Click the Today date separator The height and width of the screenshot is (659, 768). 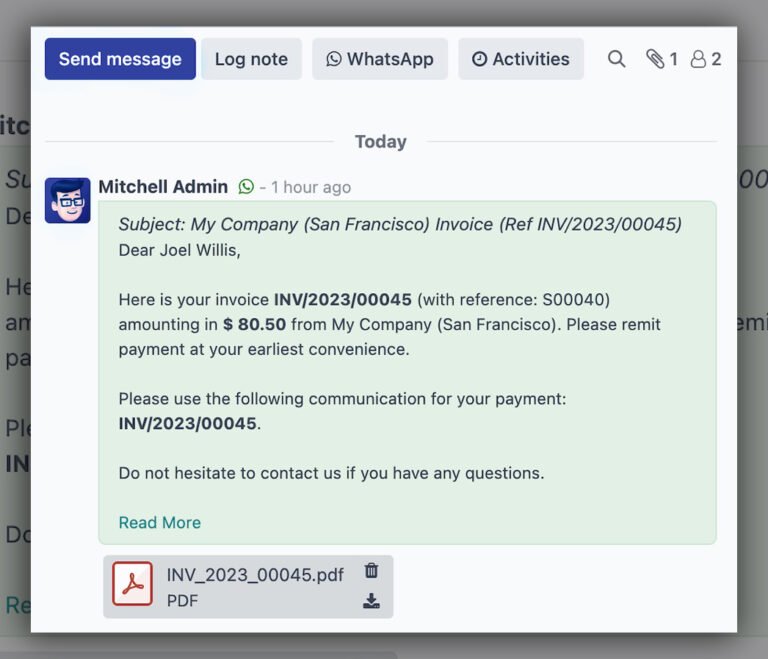(381, 142)
